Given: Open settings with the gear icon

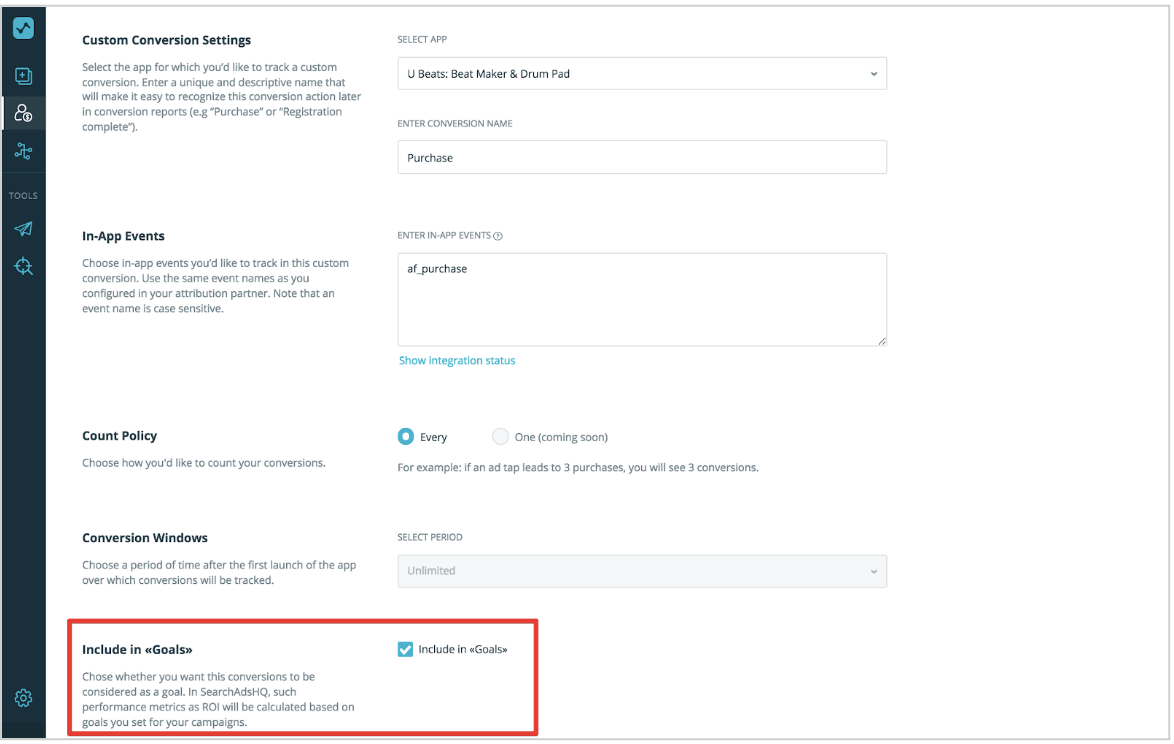Looking at the screenshot, I should [23, 698].
